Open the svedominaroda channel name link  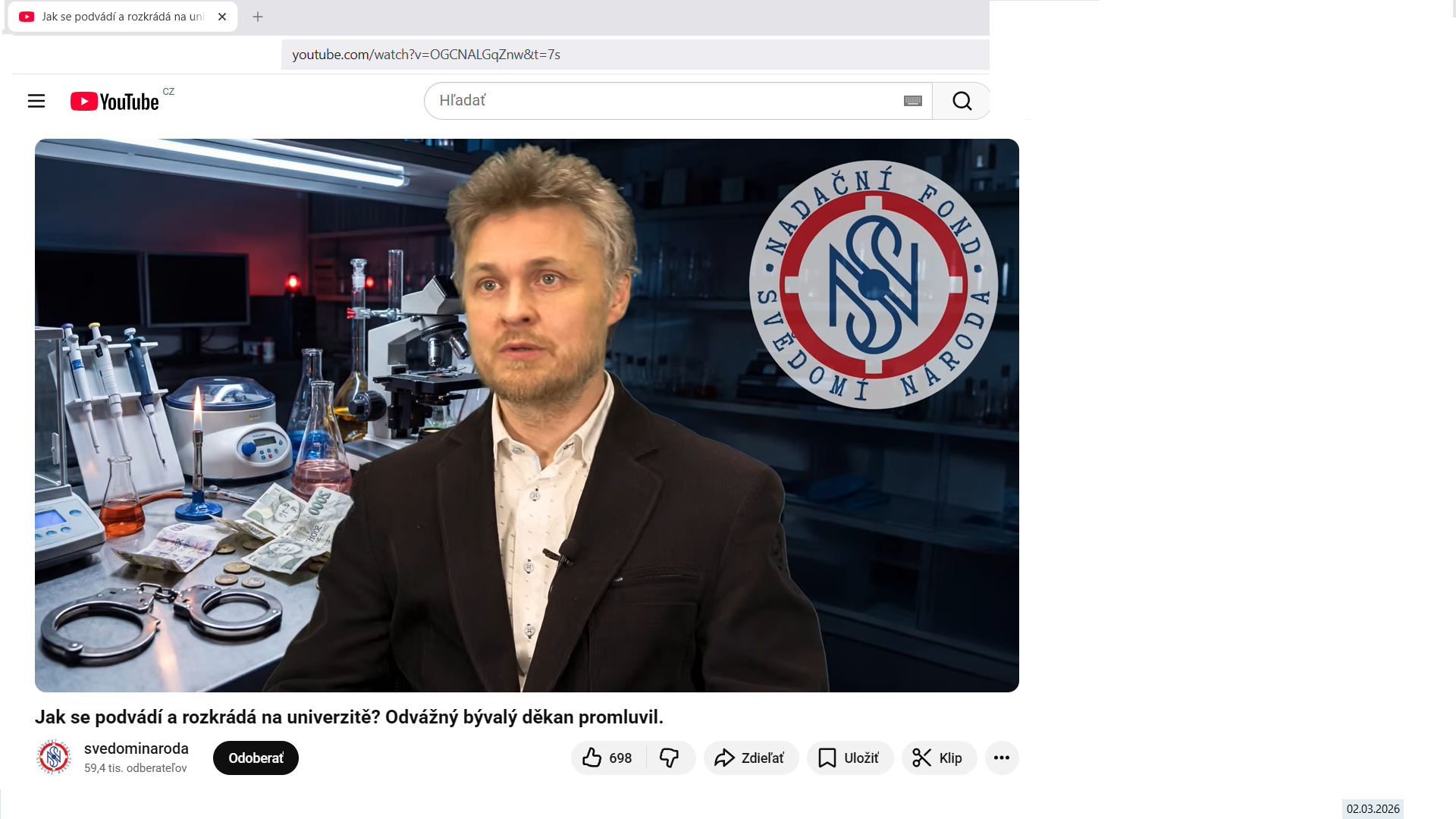136,748
